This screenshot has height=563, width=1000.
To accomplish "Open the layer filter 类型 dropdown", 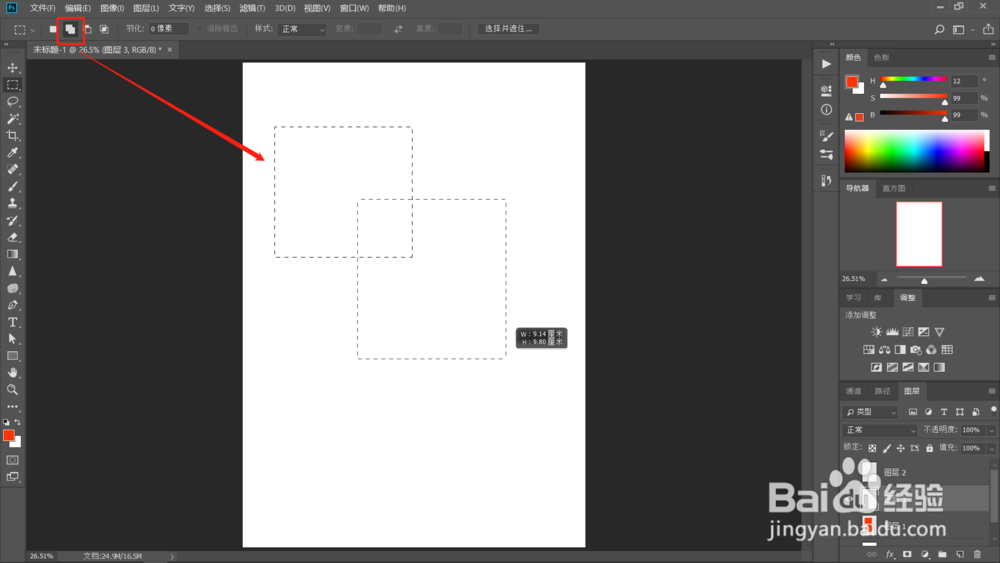I will pyautogui.click(x=870, y=412).
